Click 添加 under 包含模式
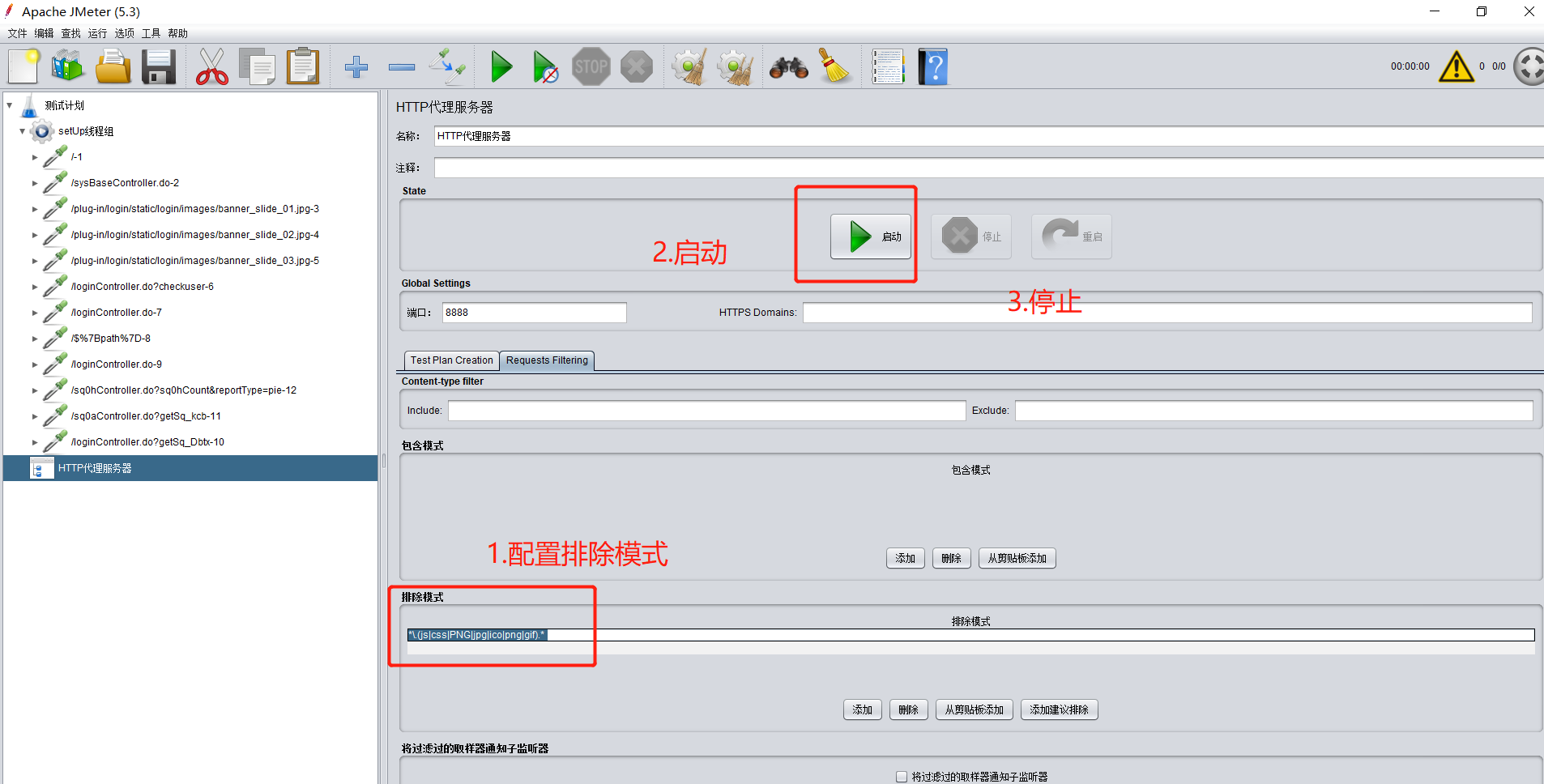Viewport: 1544px width, 784px height. point(906,558)
